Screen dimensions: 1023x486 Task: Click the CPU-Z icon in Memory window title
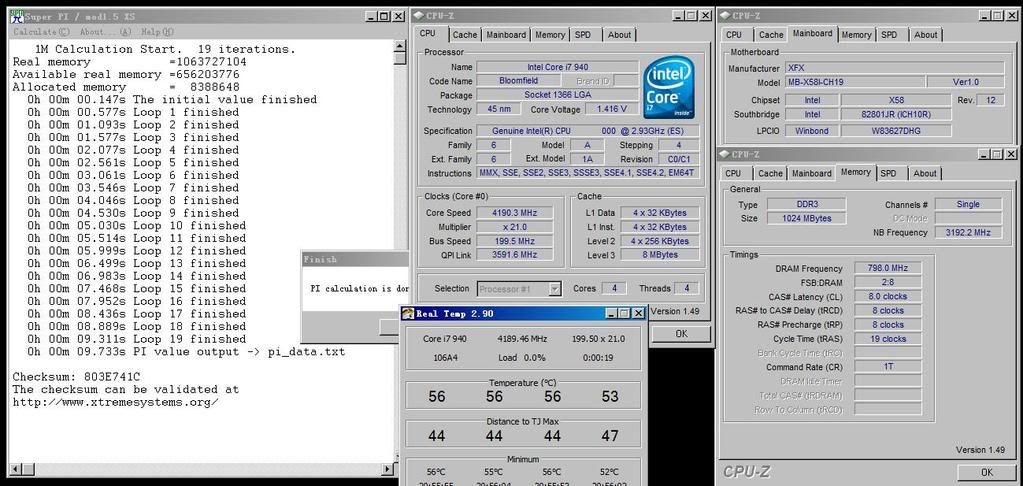pyautogui.click(x=725, y=155)
